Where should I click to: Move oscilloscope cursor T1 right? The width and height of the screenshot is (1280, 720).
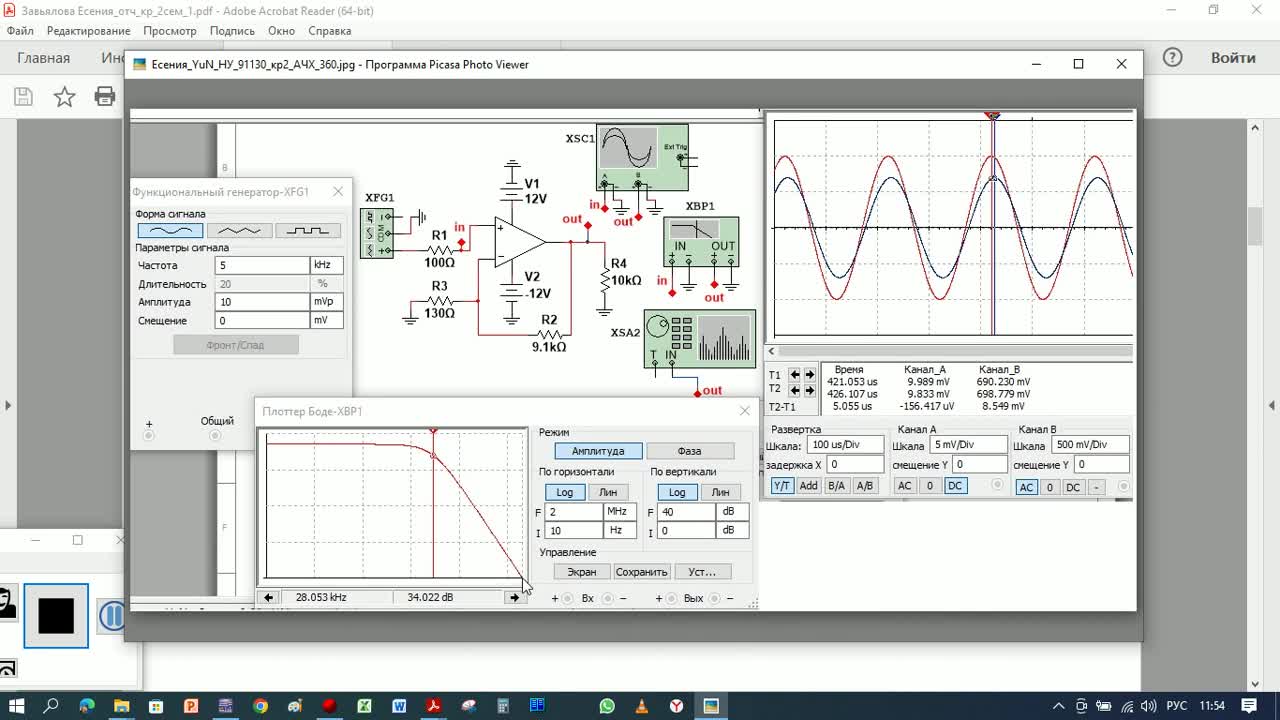pos(809,375)
